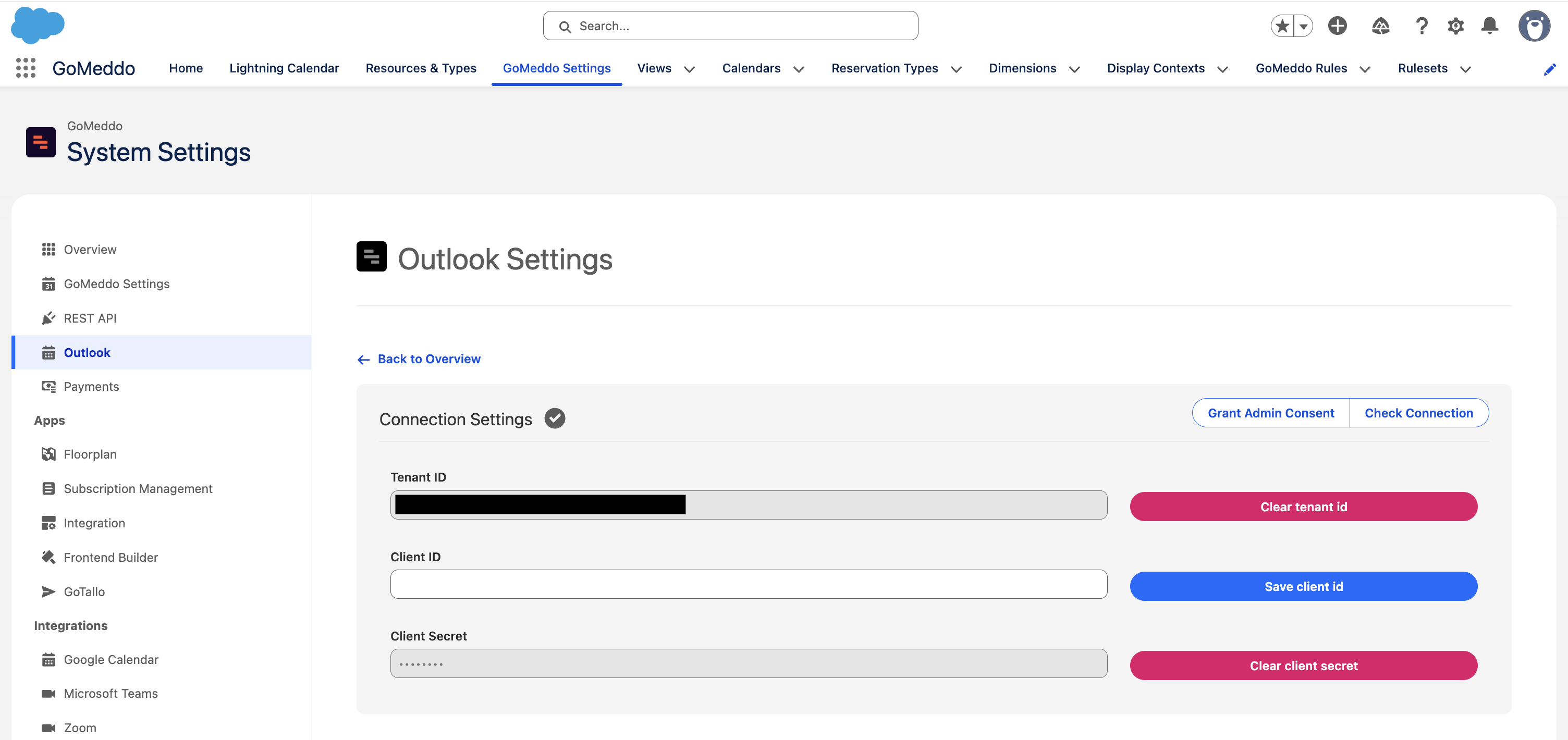Click the Tenant ID field

pyautogui.click(x=749, y=505)
